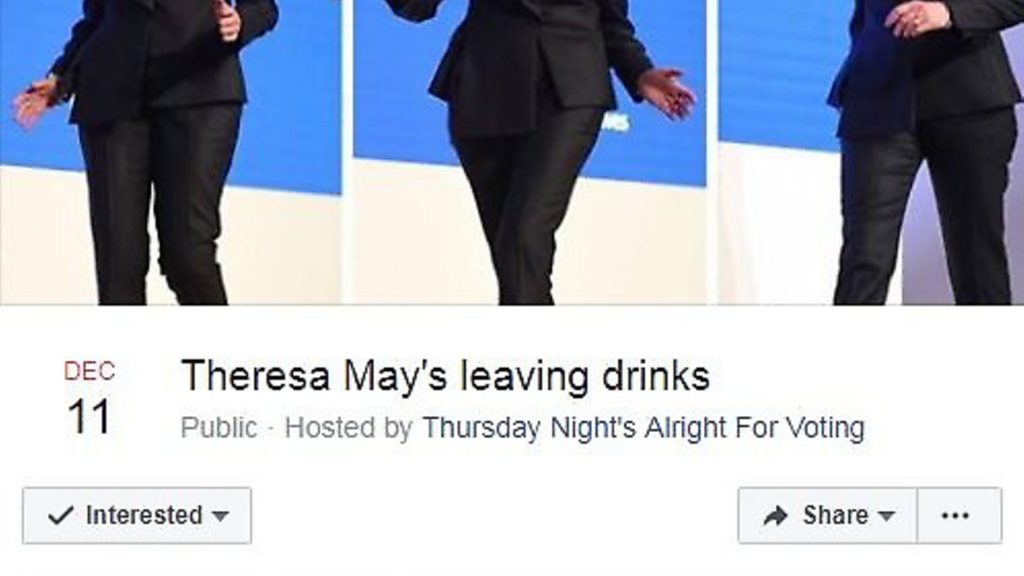The image size is (1024, 576).
Task: Open the three-dots more options menu
Action: click(x=955, y=515)
